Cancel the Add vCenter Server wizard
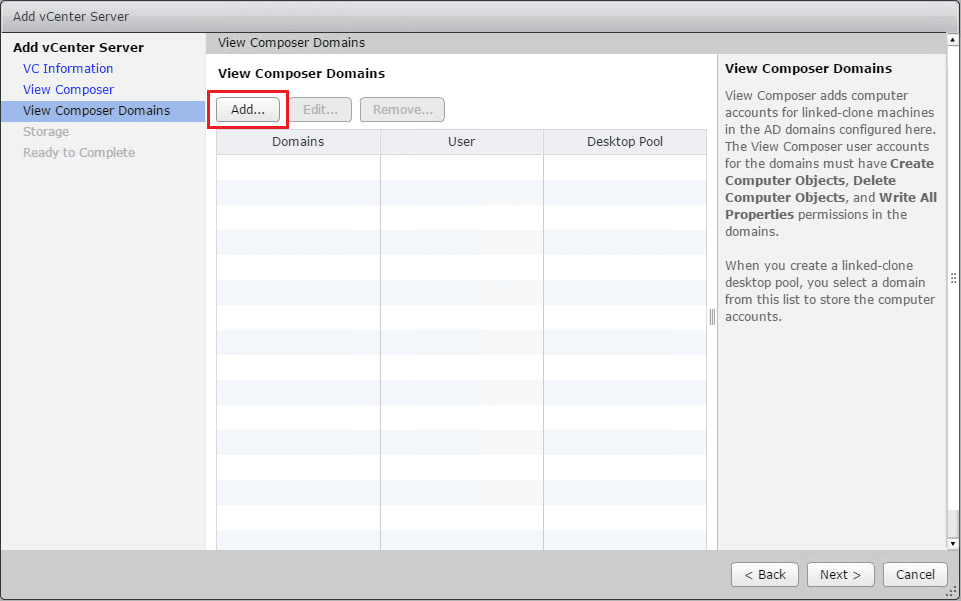The width and height of the screenshot is (961, 601). 915,575
